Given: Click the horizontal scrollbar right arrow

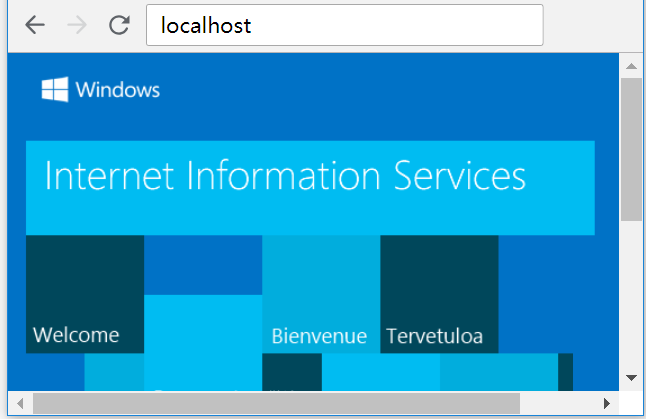Looking at the screenshot, I should tap(606, 403).
